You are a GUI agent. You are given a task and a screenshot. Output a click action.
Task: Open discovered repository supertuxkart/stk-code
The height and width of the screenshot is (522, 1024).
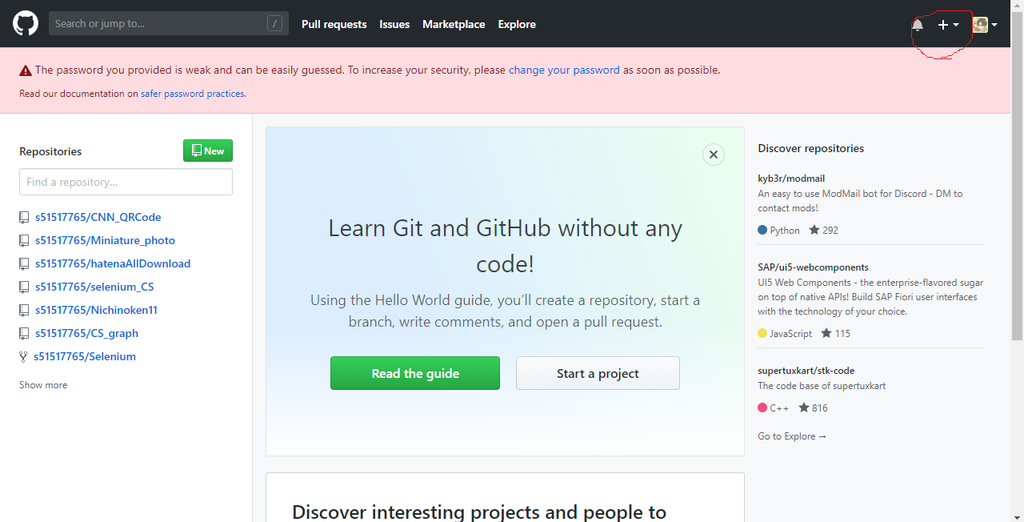806,370
